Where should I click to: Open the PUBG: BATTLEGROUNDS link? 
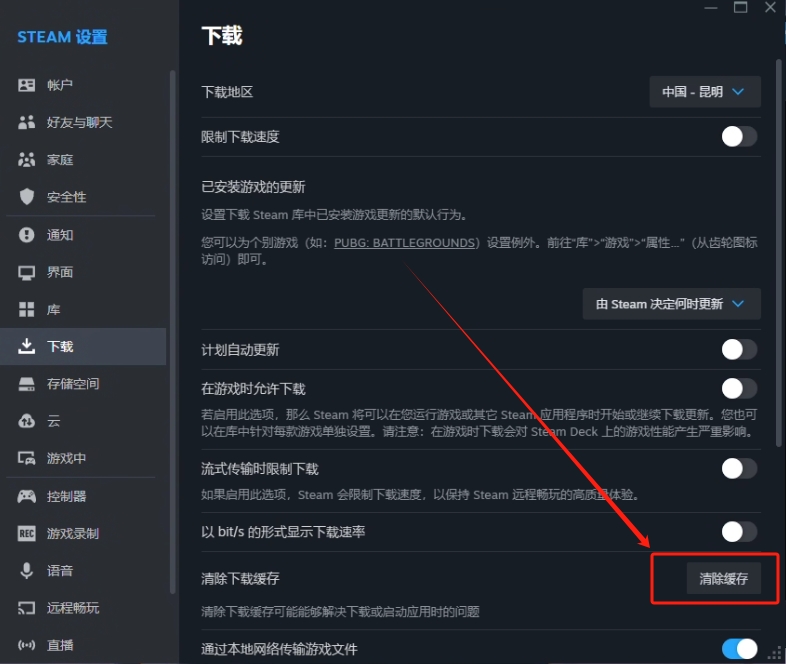405,243
